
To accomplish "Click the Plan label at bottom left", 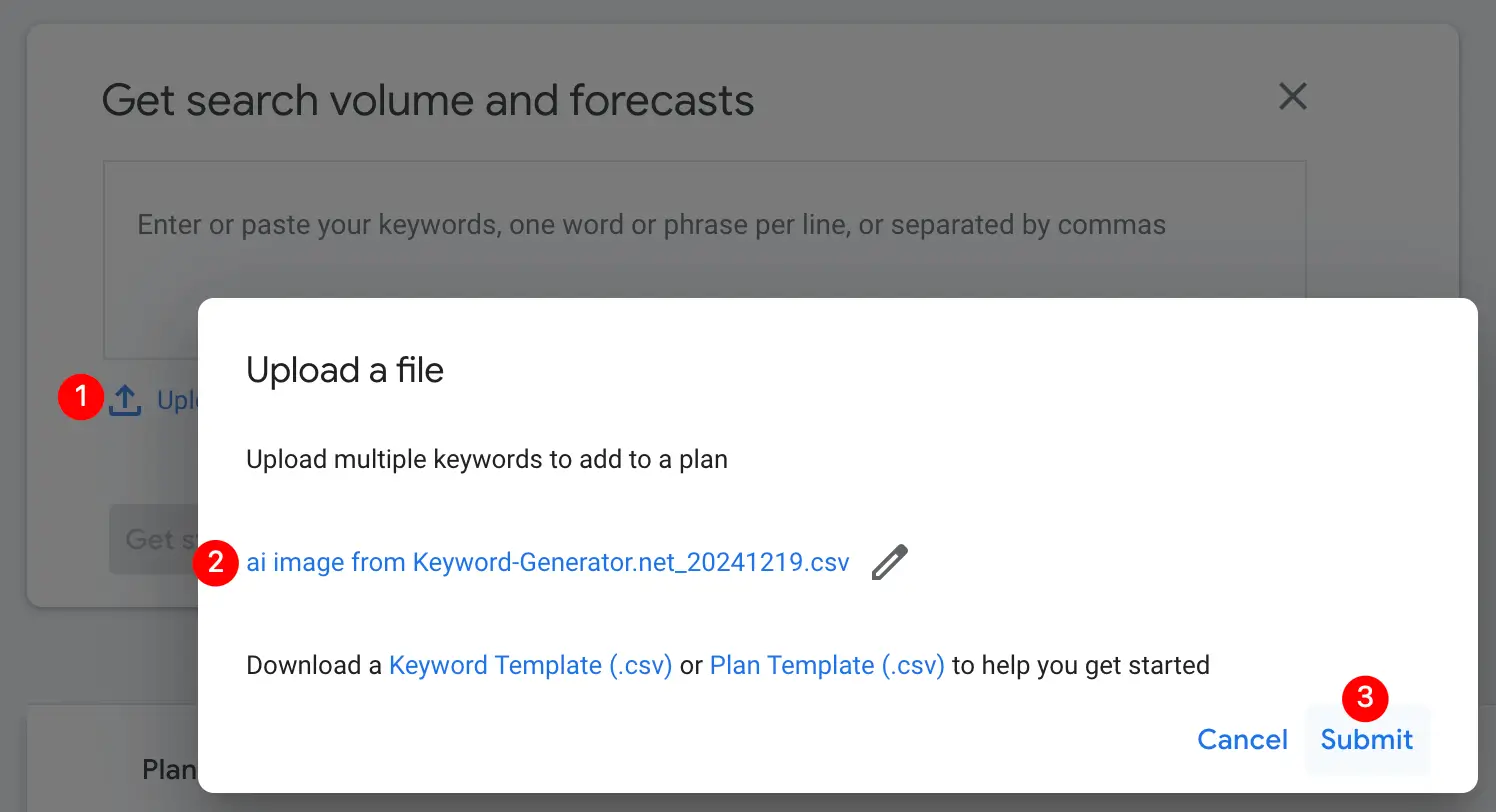I will tap(169, 769).
